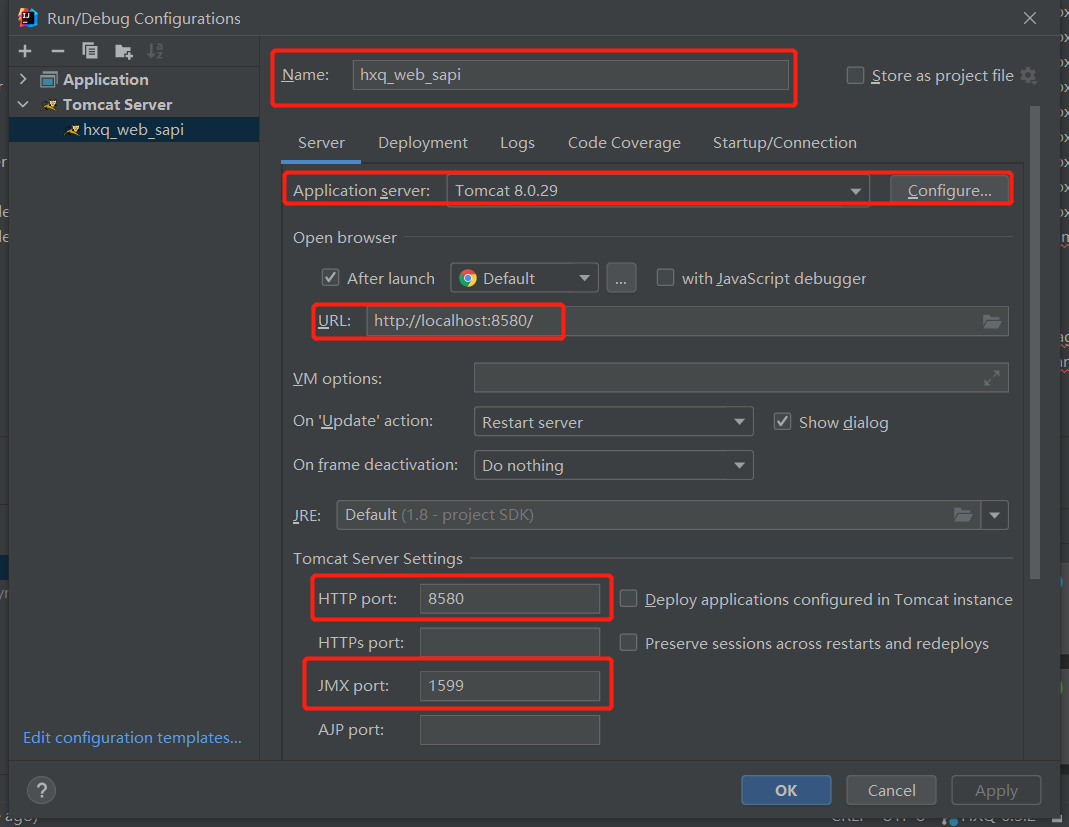
Task: Click the folder icon in JRE field
Action: pos(963,515)
